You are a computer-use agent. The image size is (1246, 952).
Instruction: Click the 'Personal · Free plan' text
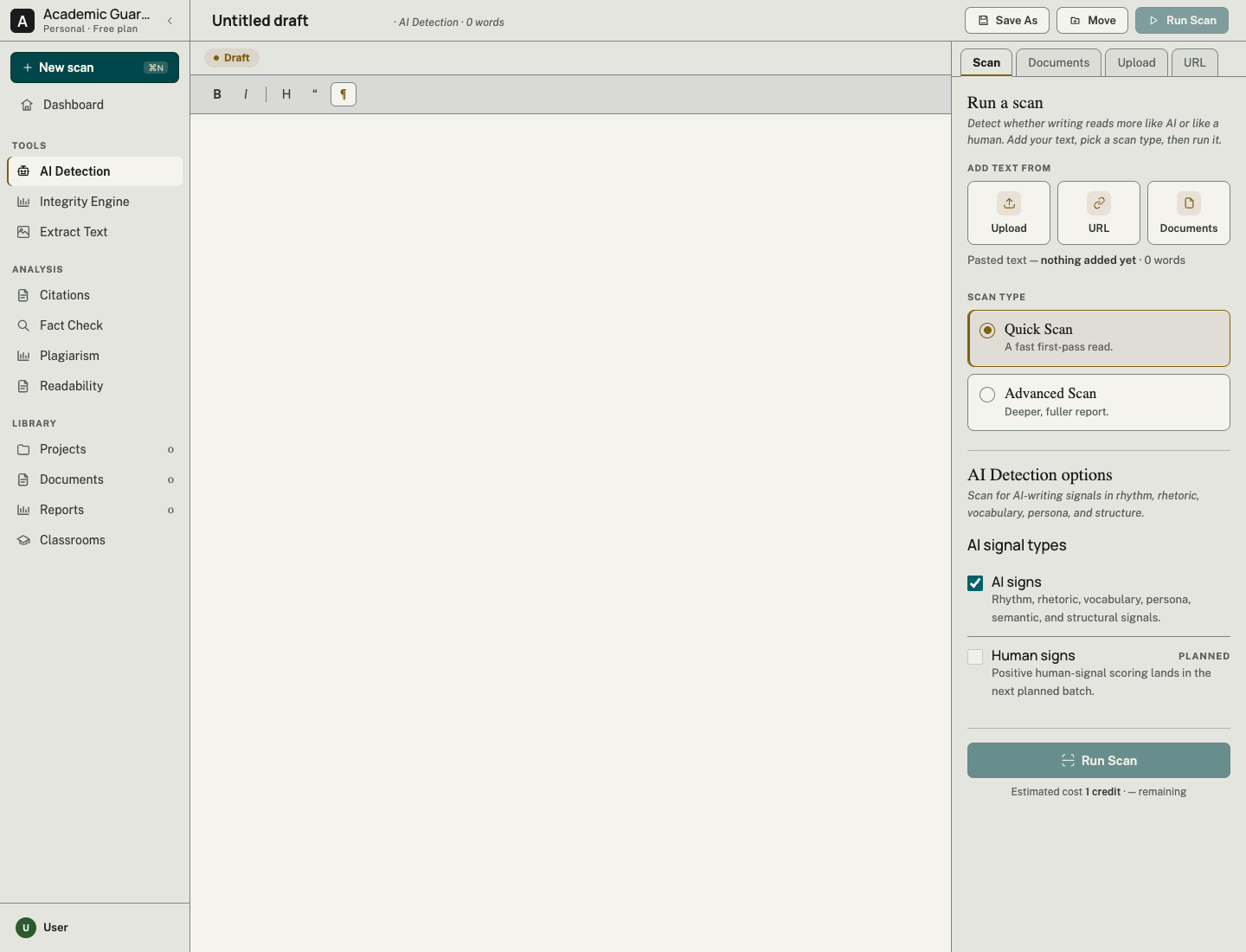coord(90,29)
